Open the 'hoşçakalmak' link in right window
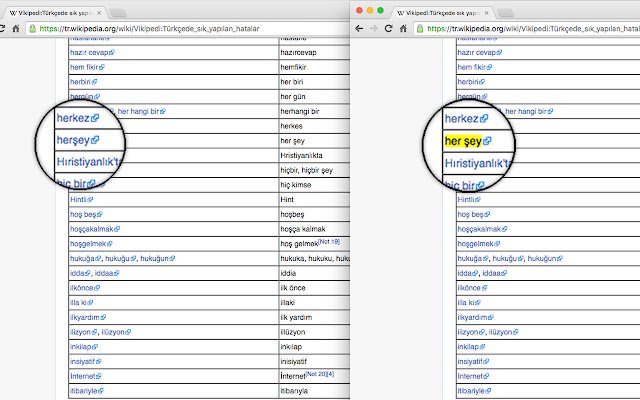 479,229
